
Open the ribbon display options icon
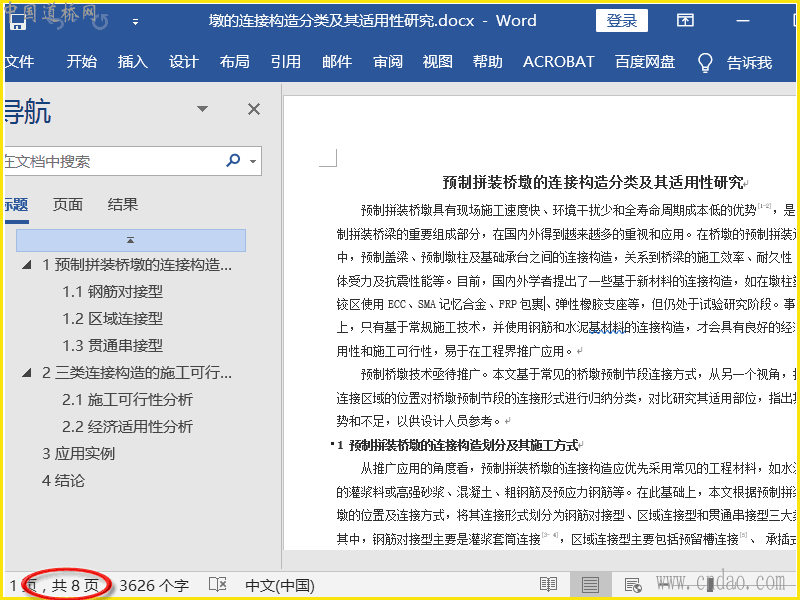click(685, 20)
